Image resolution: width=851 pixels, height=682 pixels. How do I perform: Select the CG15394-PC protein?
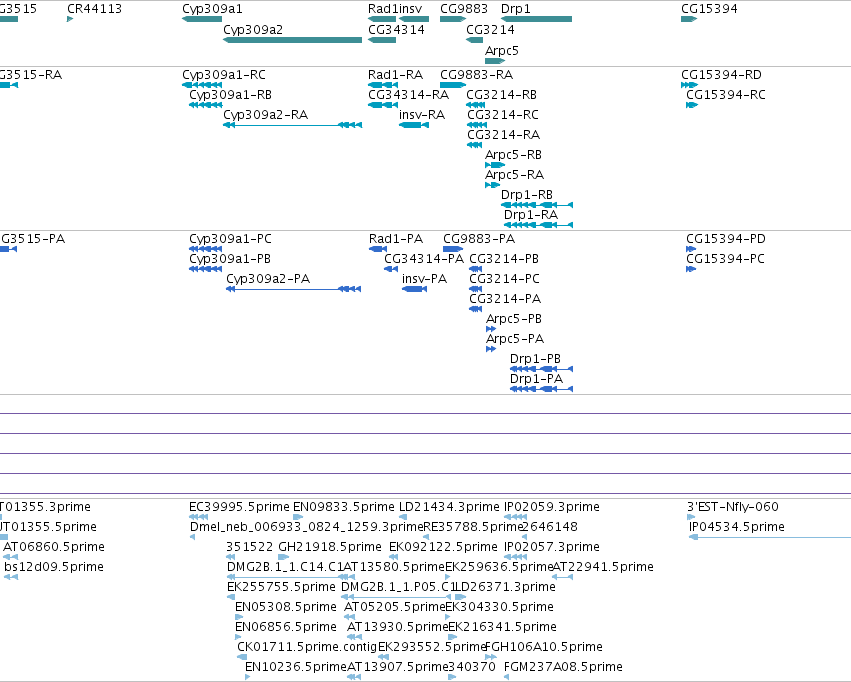coord(691,269)
